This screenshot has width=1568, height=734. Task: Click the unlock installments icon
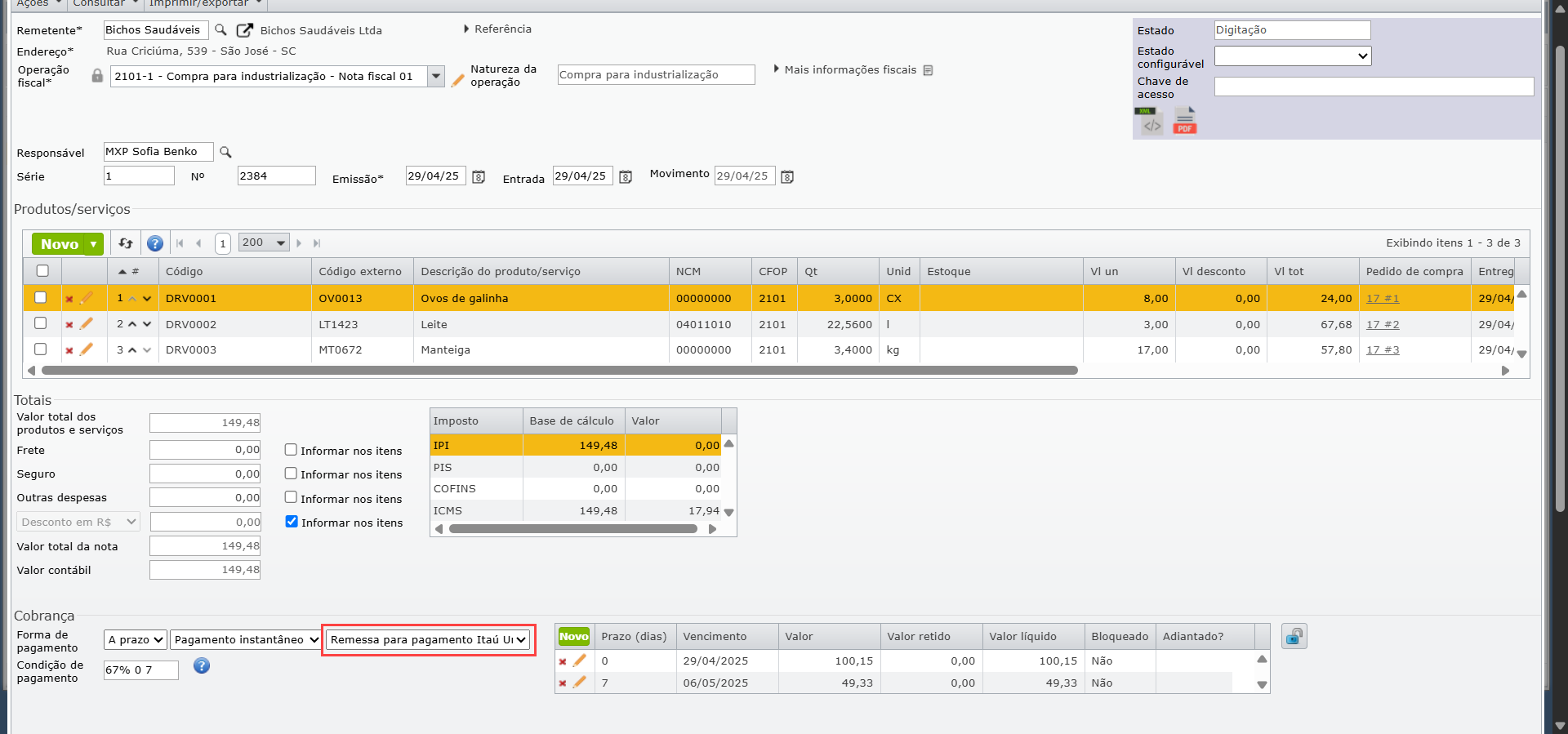click(x=1294, y=636)
